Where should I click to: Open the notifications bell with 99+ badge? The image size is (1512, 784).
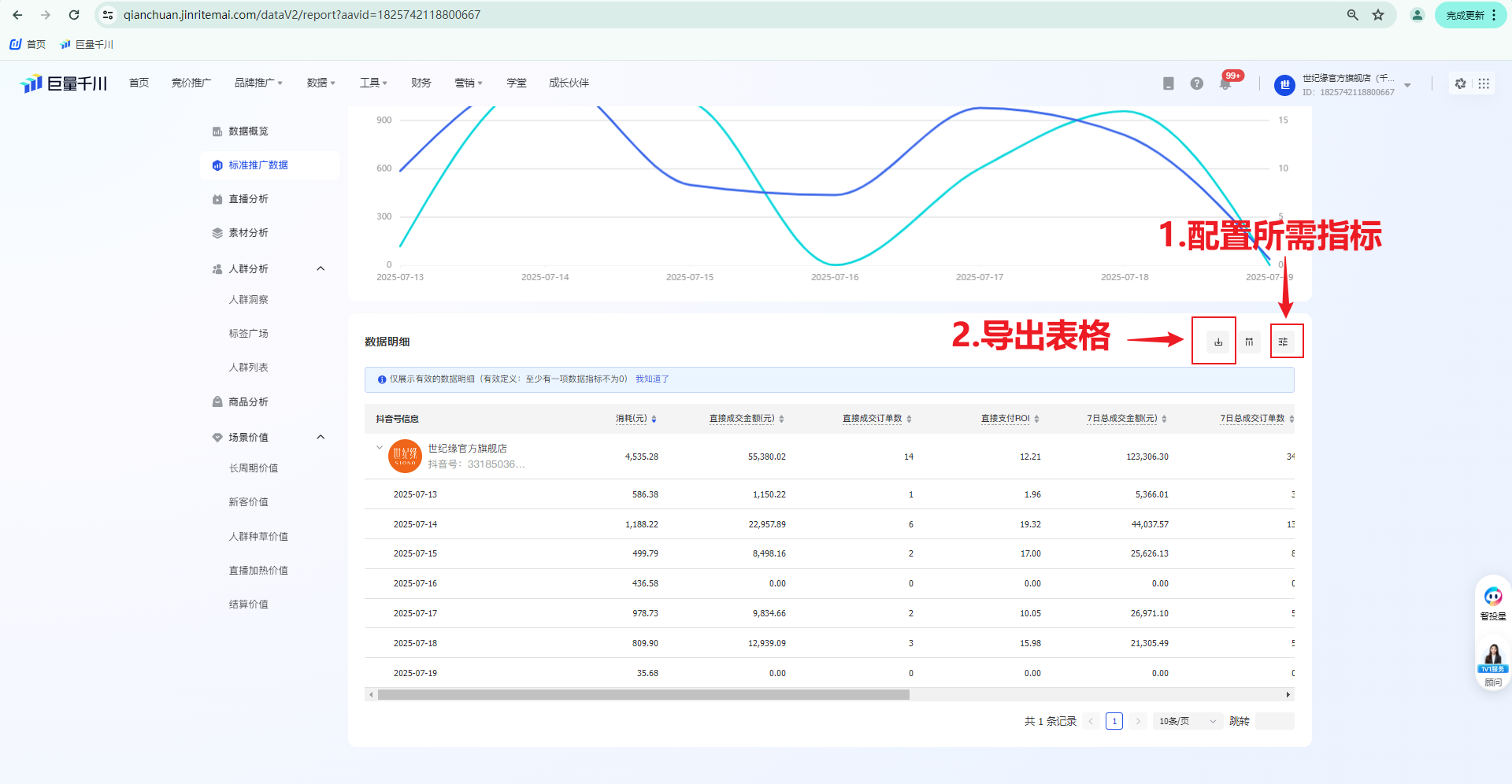1225,83
